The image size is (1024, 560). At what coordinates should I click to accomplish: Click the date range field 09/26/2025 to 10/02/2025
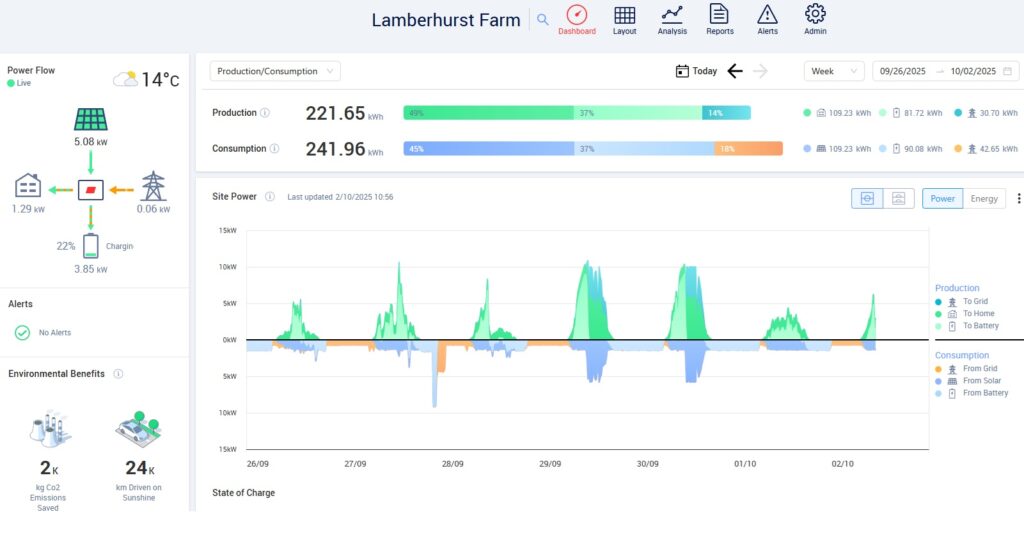pos(945,71)
